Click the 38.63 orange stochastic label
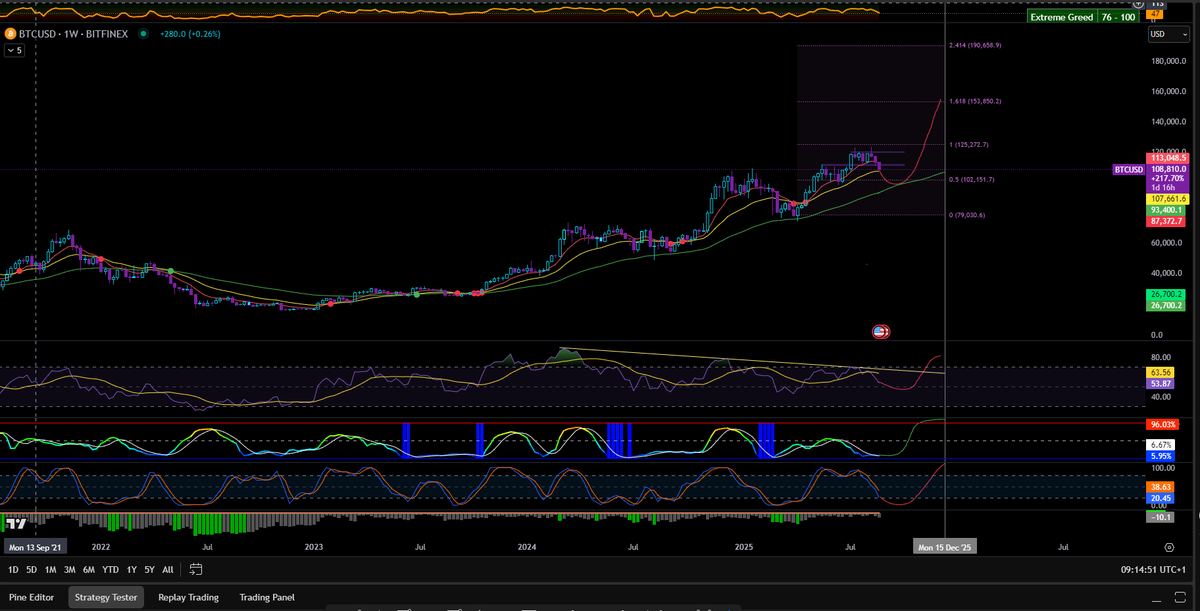This screenshot has height=611, width=1200. (x=1160, y=486)
